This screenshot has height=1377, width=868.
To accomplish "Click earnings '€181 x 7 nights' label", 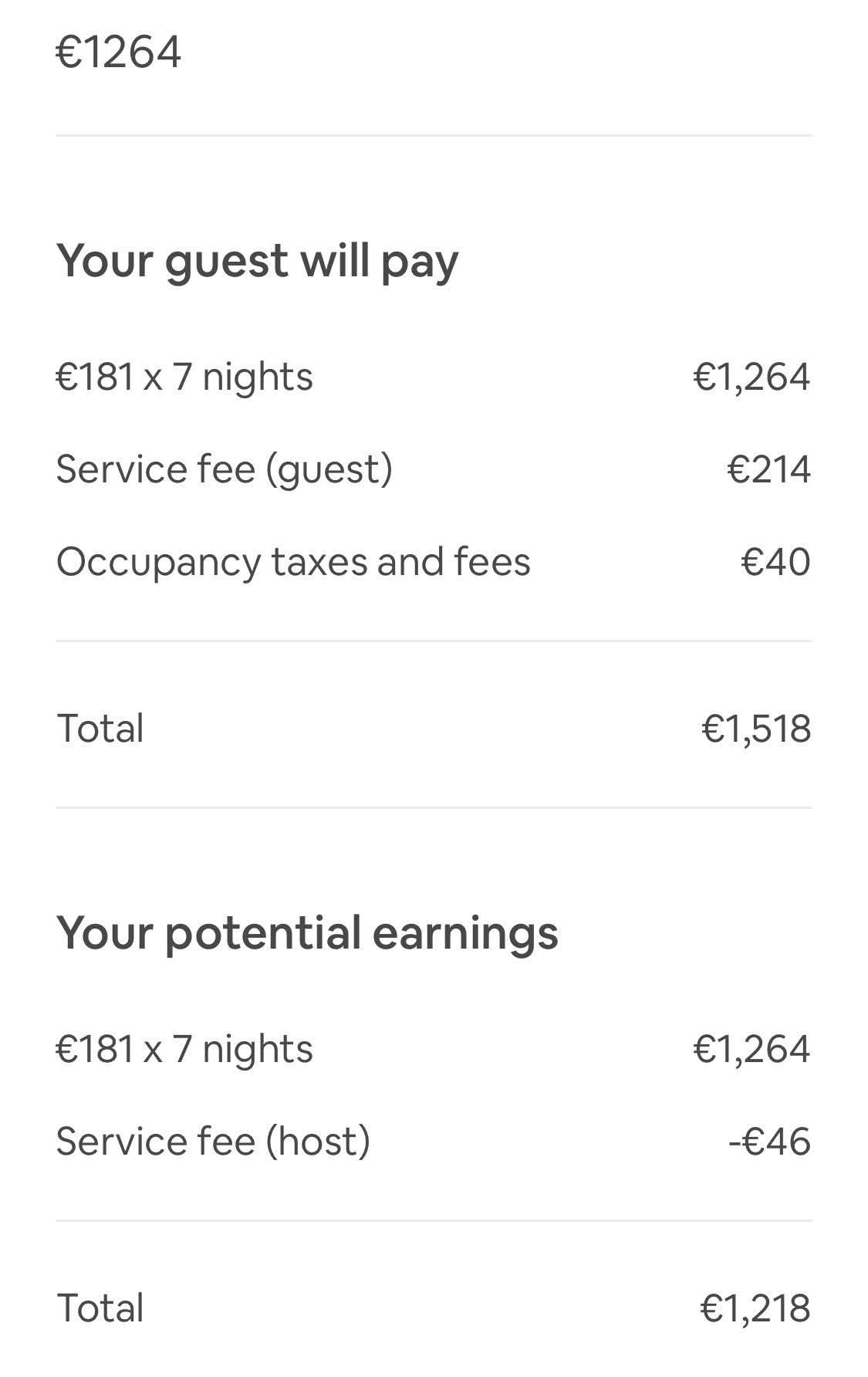I will tap(184, 1049).
